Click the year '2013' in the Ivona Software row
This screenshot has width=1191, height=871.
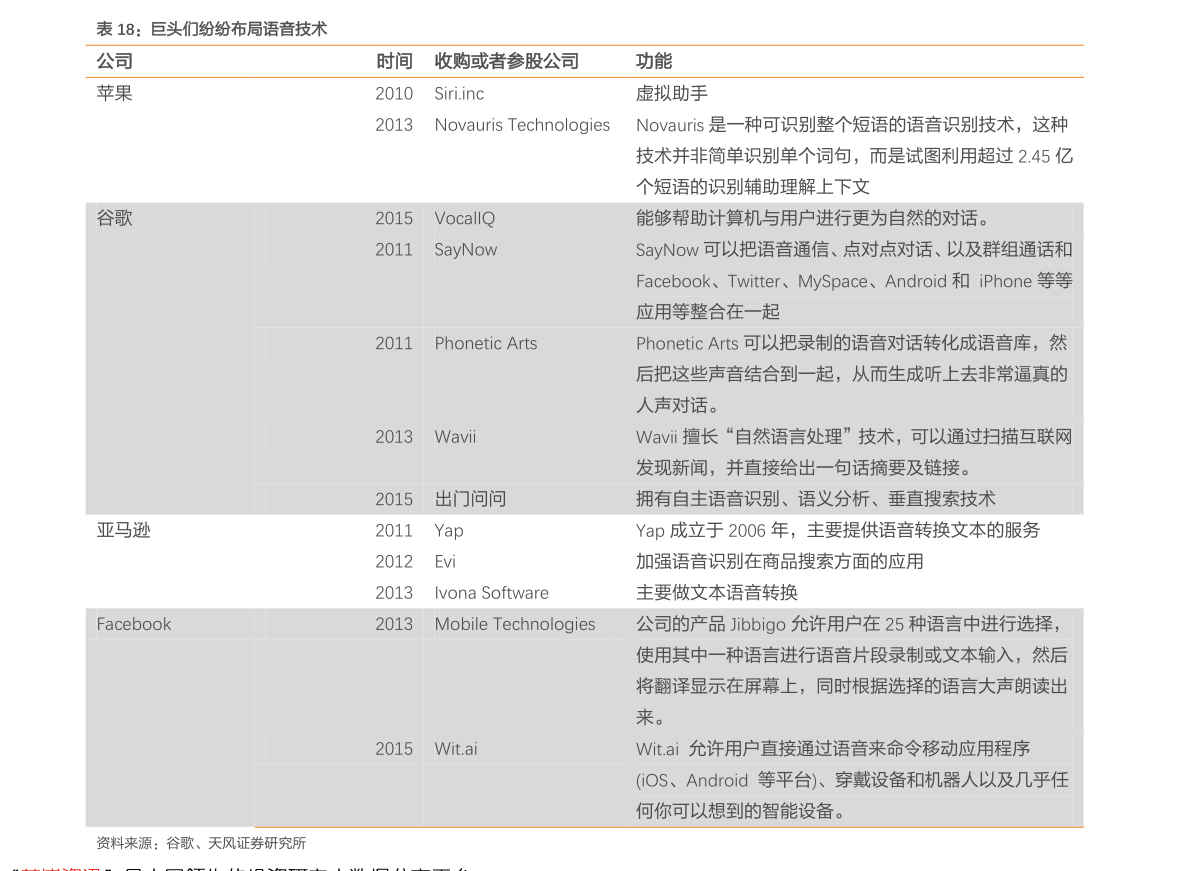click(x=394, y=593)
